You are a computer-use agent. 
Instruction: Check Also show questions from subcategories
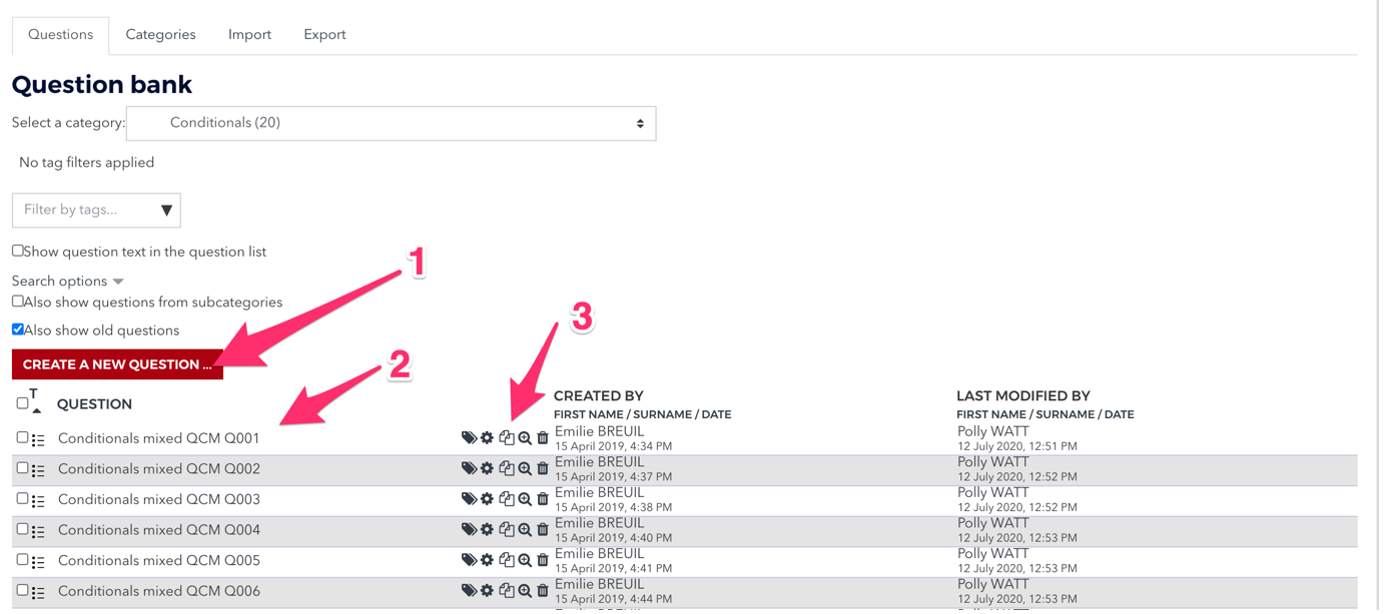click(18, 301)
